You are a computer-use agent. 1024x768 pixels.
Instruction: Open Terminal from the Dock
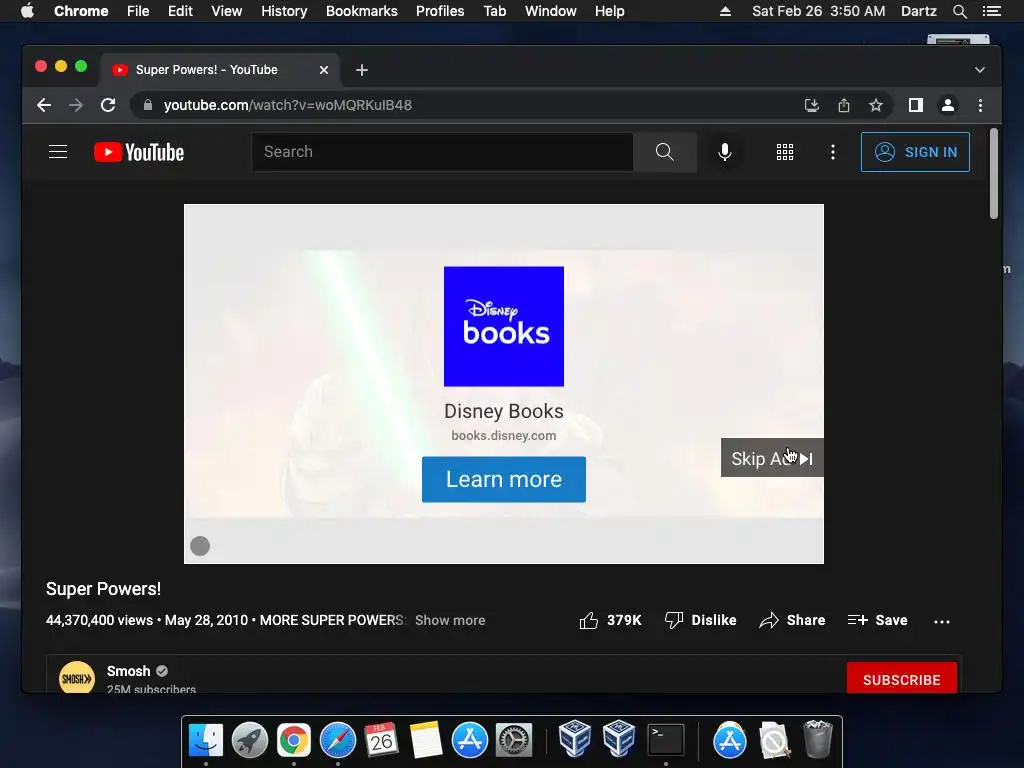pyautogui.click(x=665, y=740)
